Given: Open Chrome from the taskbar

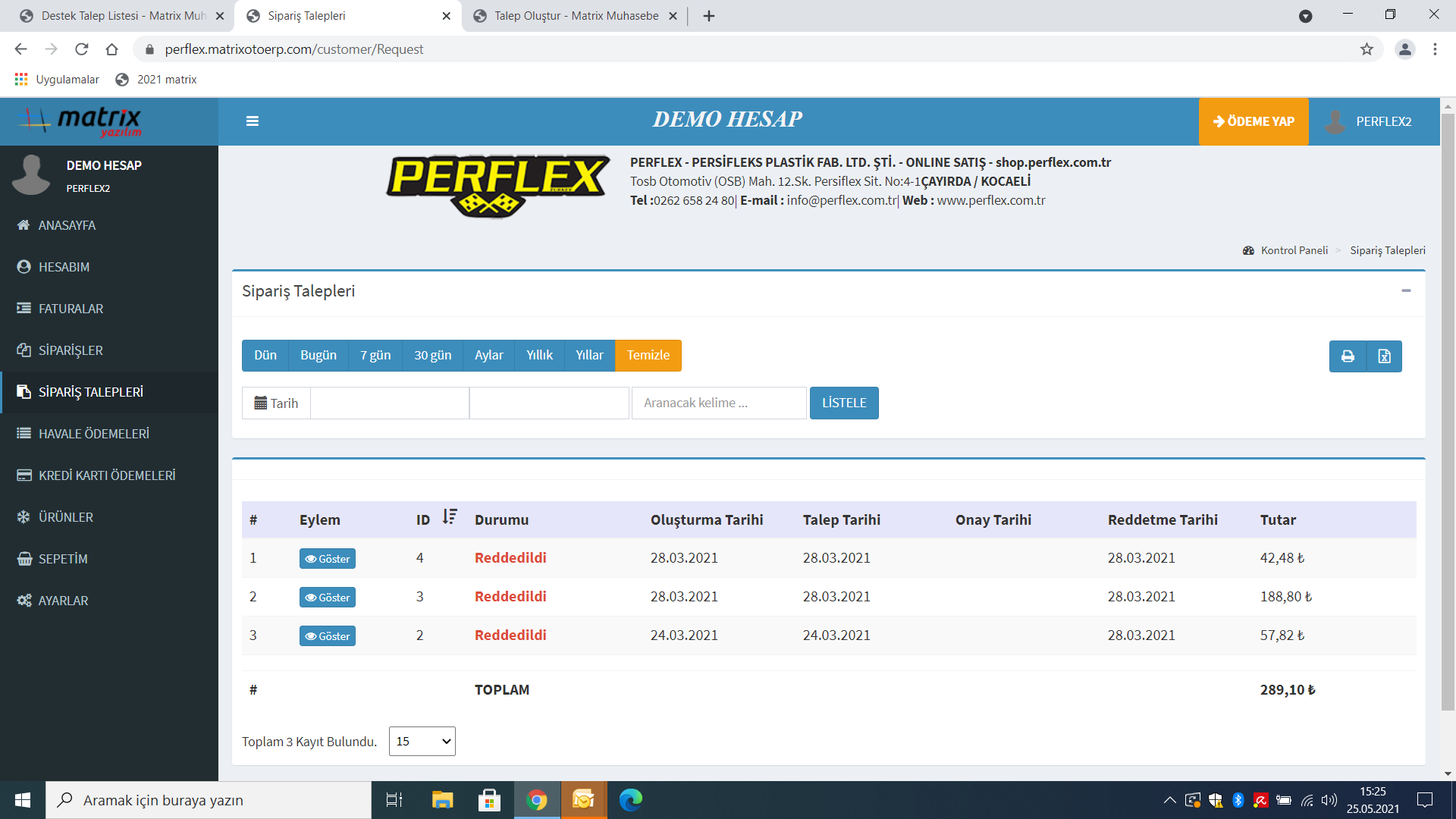Looking at the screenshot, I should point(537,800).
